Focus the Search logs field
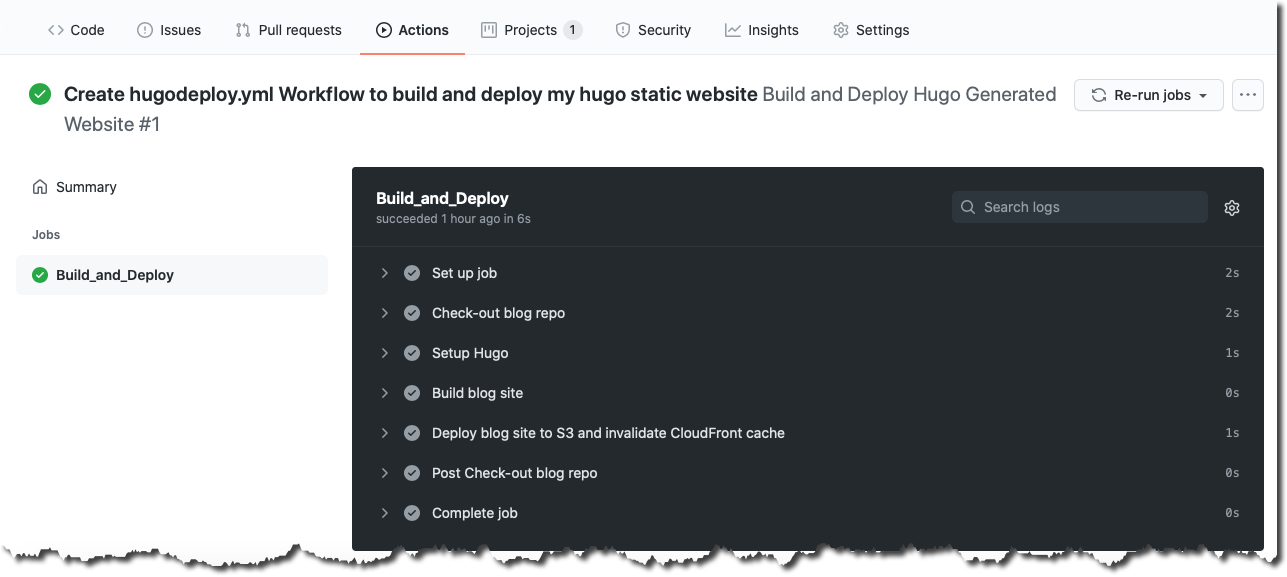Viewport: 1287px width, 577px height. (1079, 207)
